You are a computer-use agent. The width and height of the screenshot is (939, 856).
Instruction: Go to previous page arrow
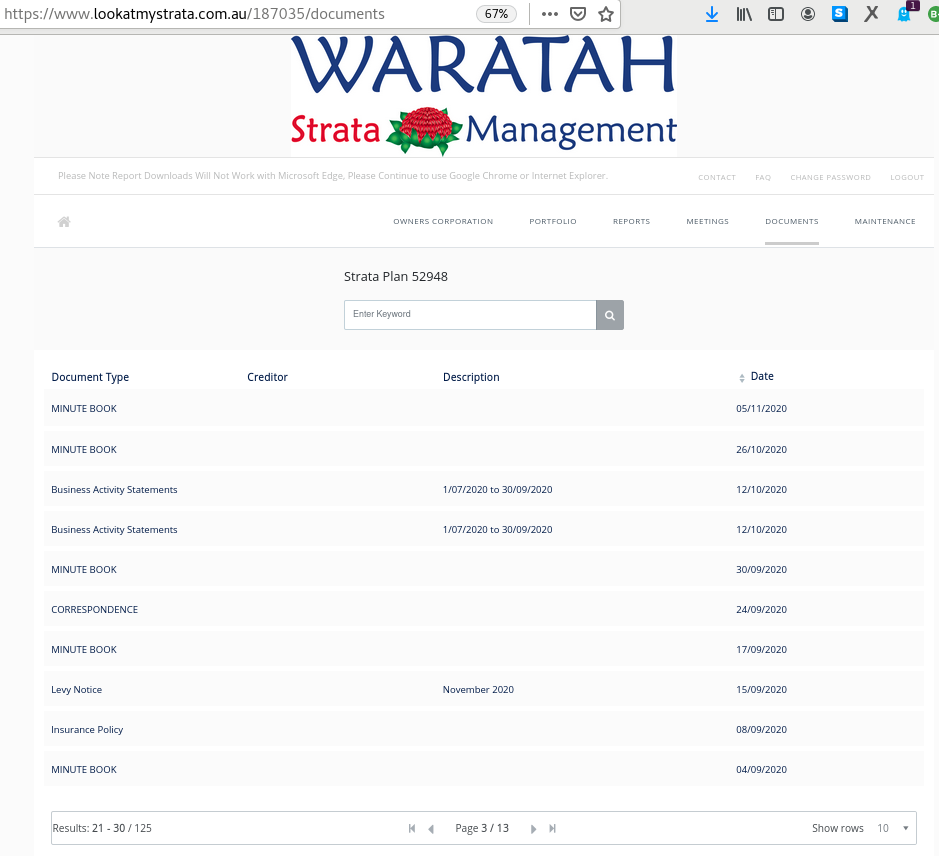(x=431, y=828)
